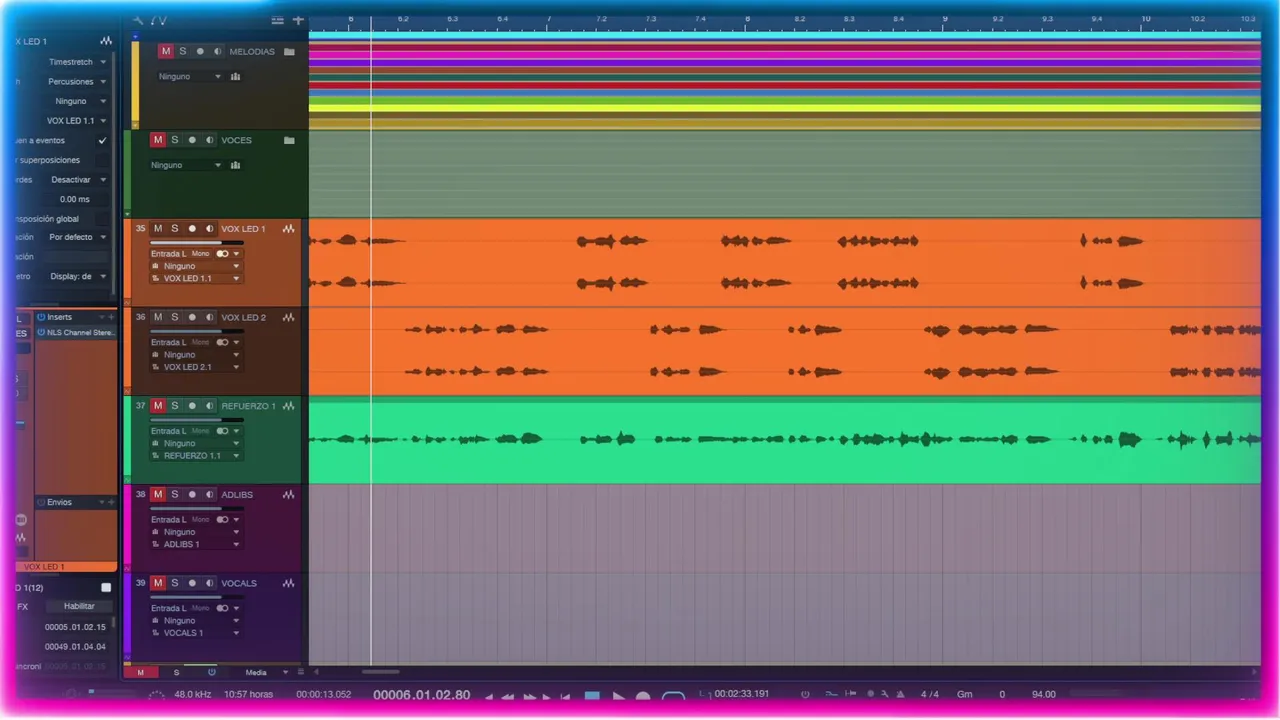Open the track list icon

[x=277, y=20]
